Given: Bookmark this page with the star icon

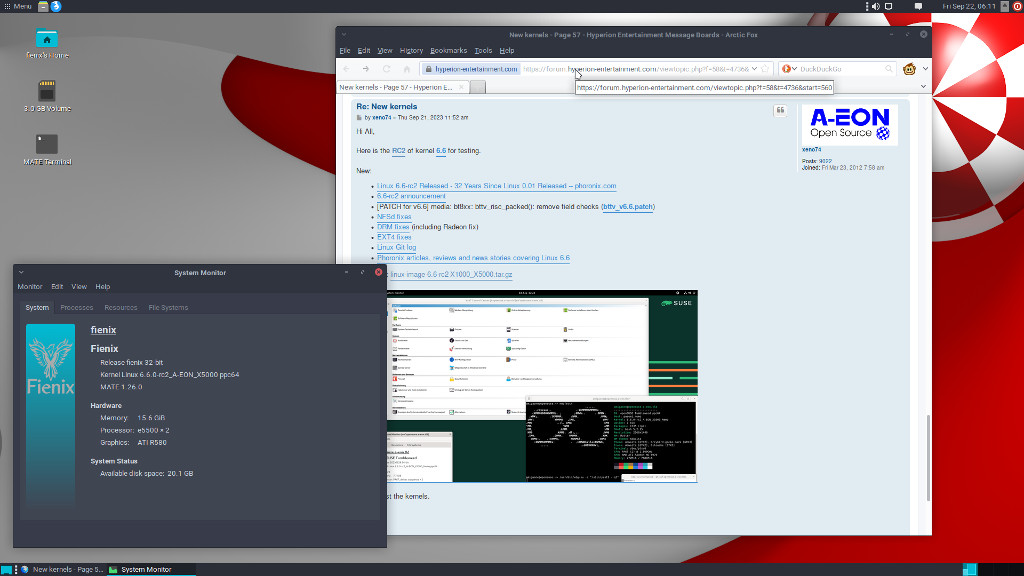Looking at the screenshot, I should pos(765,69).
